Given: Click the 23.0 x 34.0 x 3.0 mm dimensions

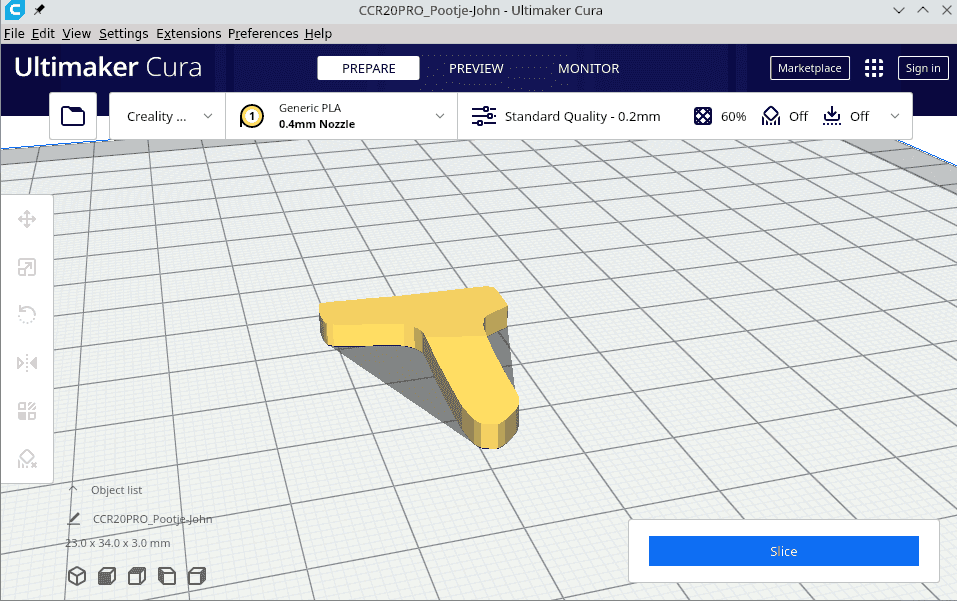Looking at the screenshot, I should pos(118,543).
